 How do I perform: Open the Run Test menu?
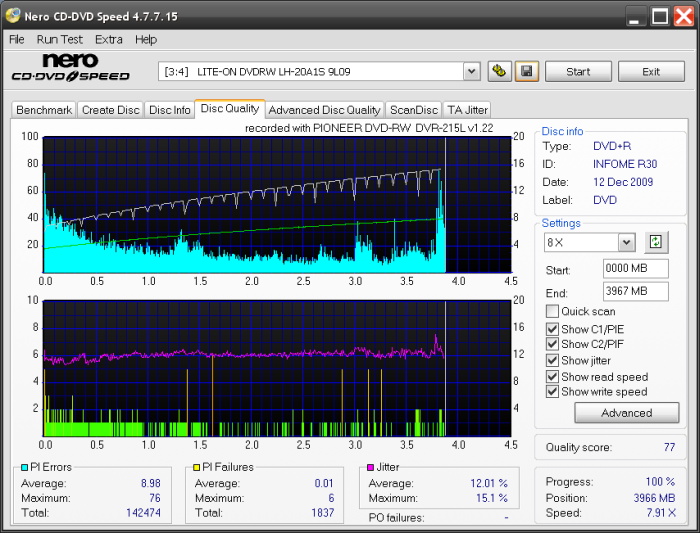pyautogui.click(x=60, y=39)
